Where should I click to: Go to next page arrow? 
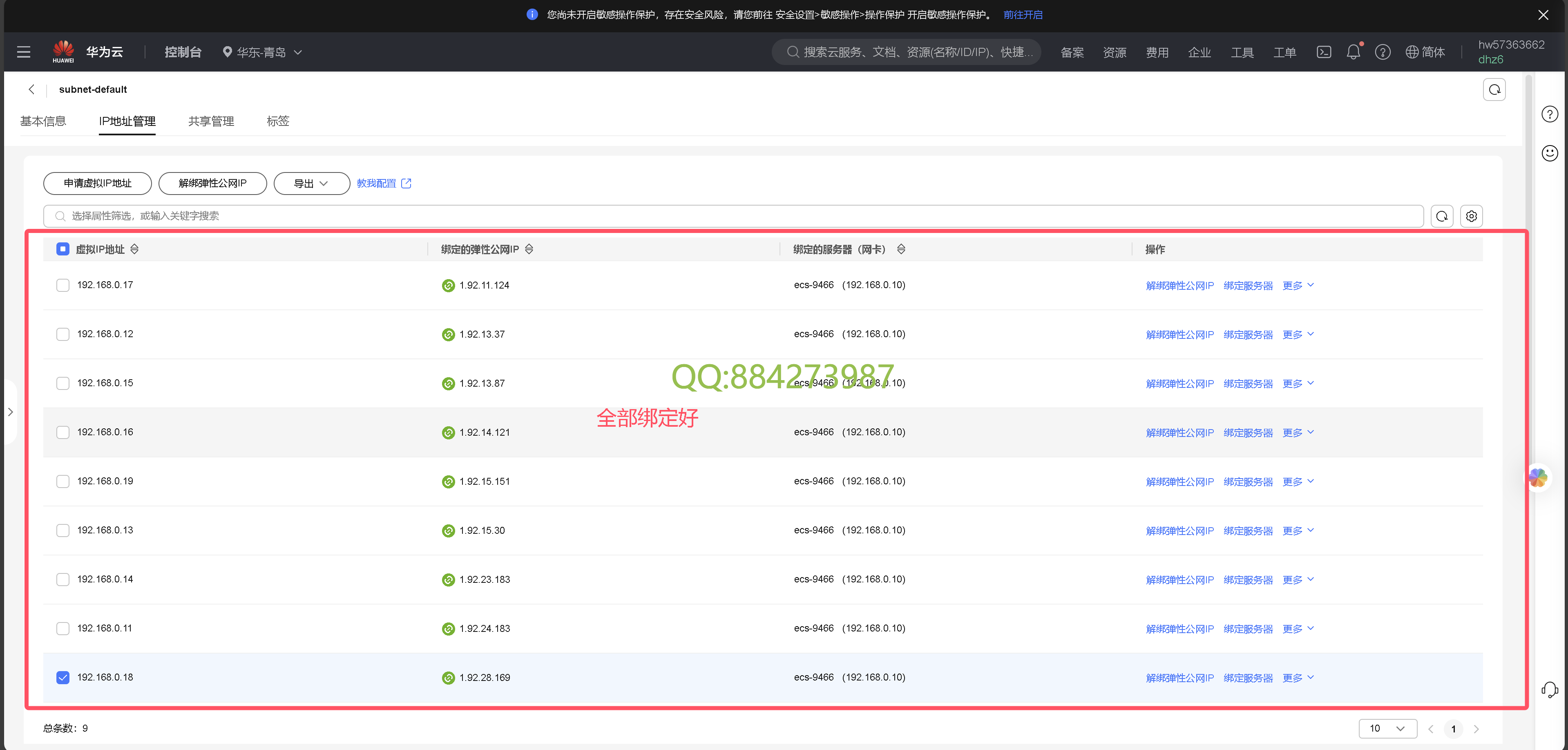[1476, 729]
